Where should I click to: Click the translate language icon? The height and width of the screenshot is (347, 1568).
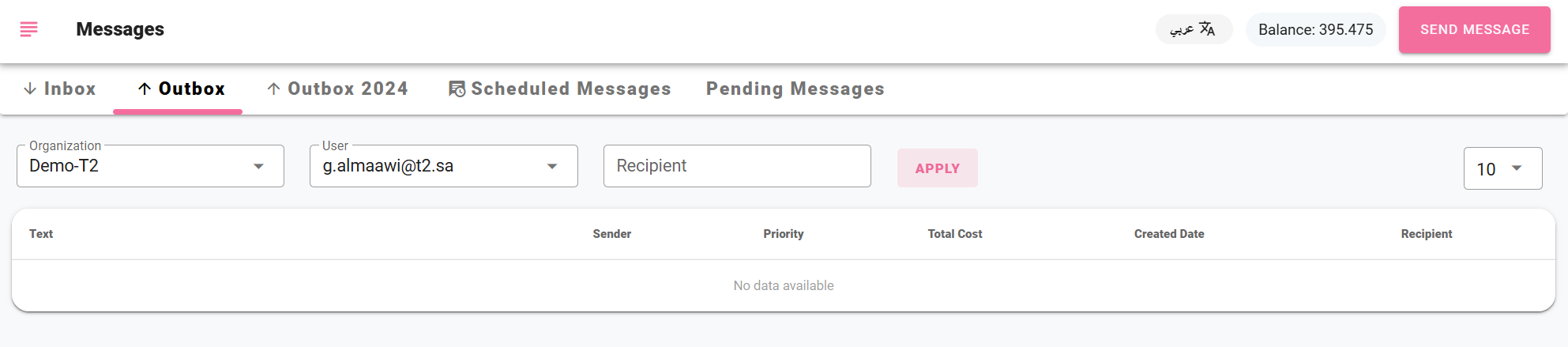pos(1207,29)
